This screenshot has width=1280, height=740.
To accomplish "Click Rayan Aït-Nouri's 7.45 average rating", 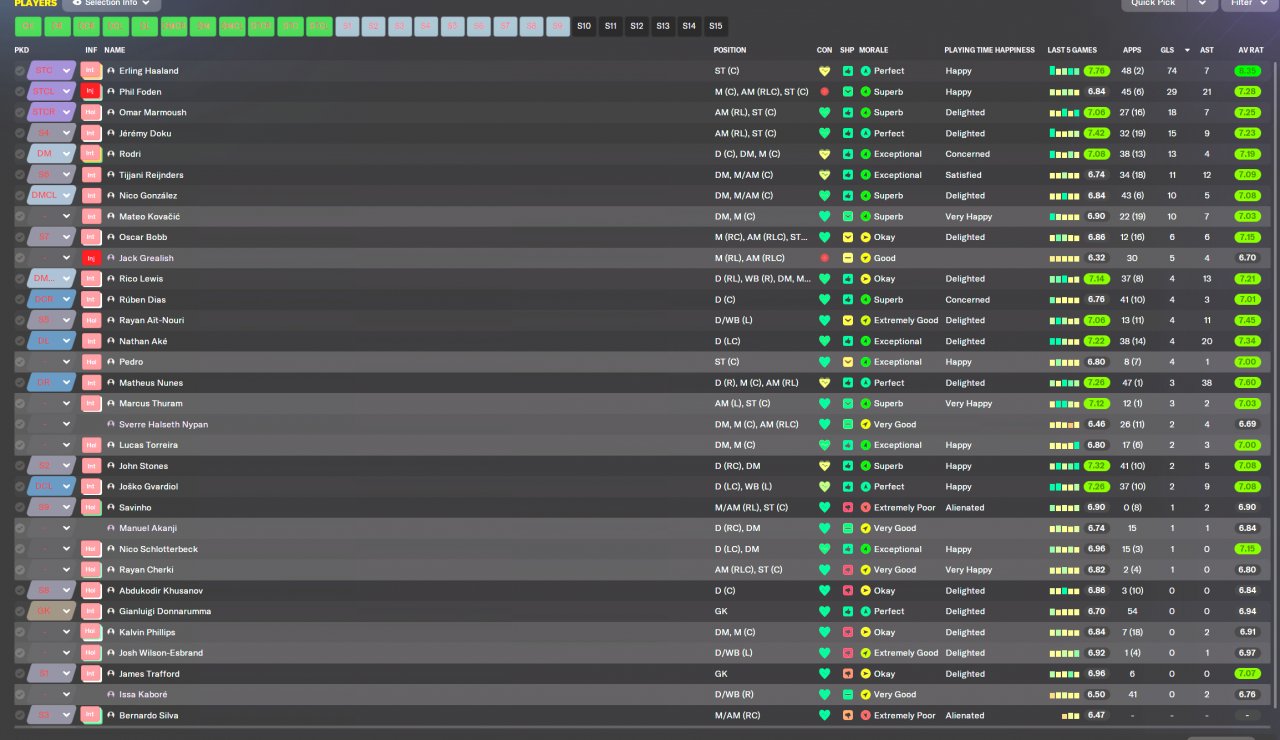I will click(1247, 321).
